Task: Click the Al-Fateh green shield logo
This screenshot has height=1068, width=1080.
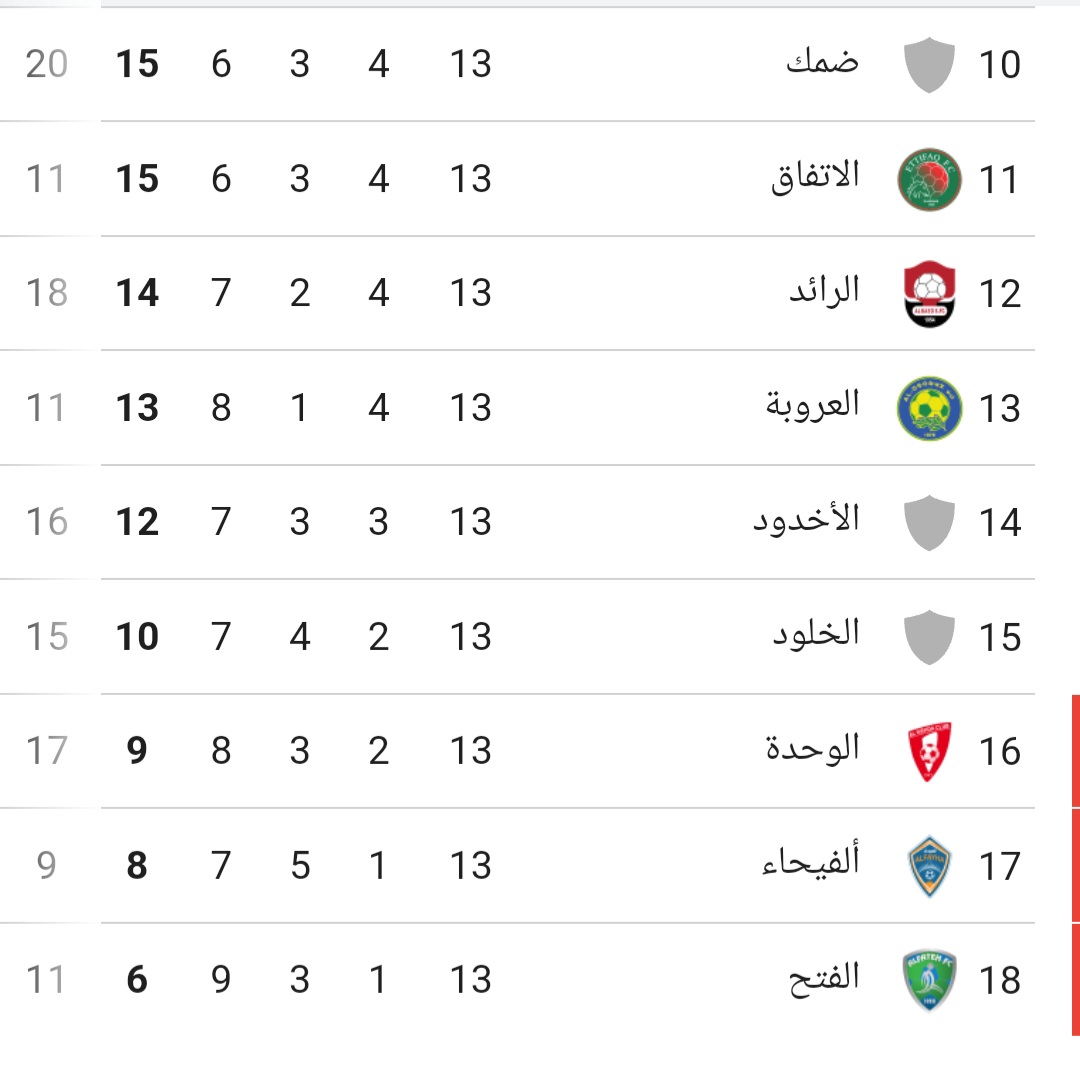Action: (x=929, y=980)
